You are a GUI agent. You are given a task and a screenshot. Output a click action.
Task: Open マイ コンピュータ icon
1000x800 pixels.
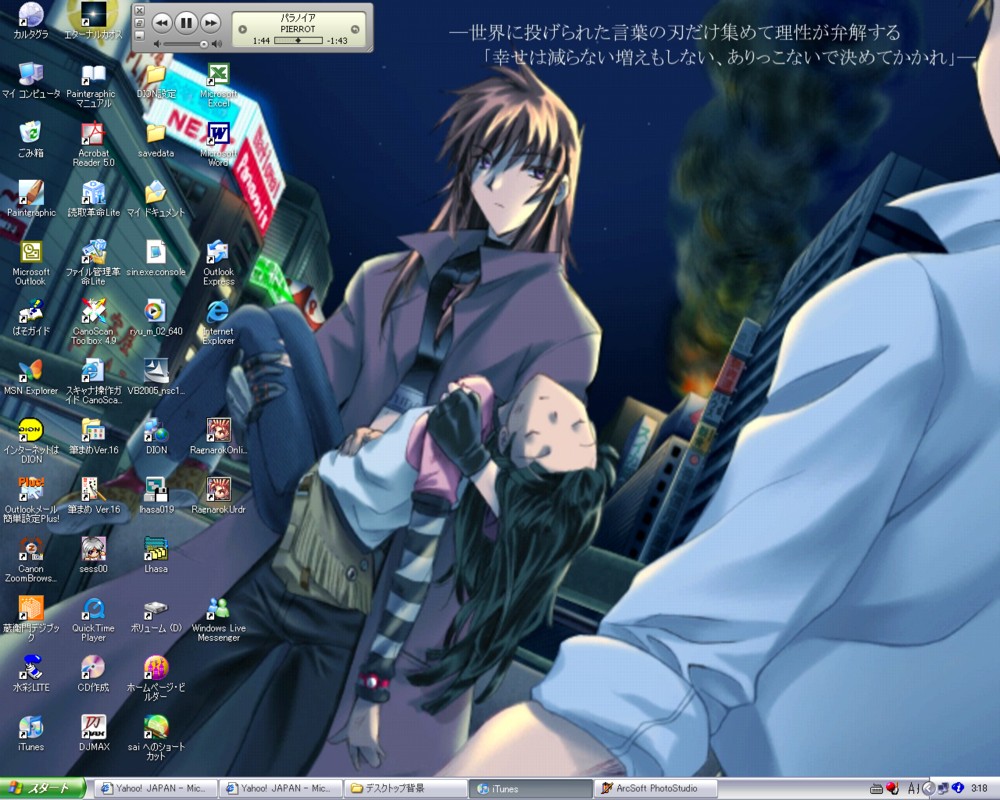(31, 80)
